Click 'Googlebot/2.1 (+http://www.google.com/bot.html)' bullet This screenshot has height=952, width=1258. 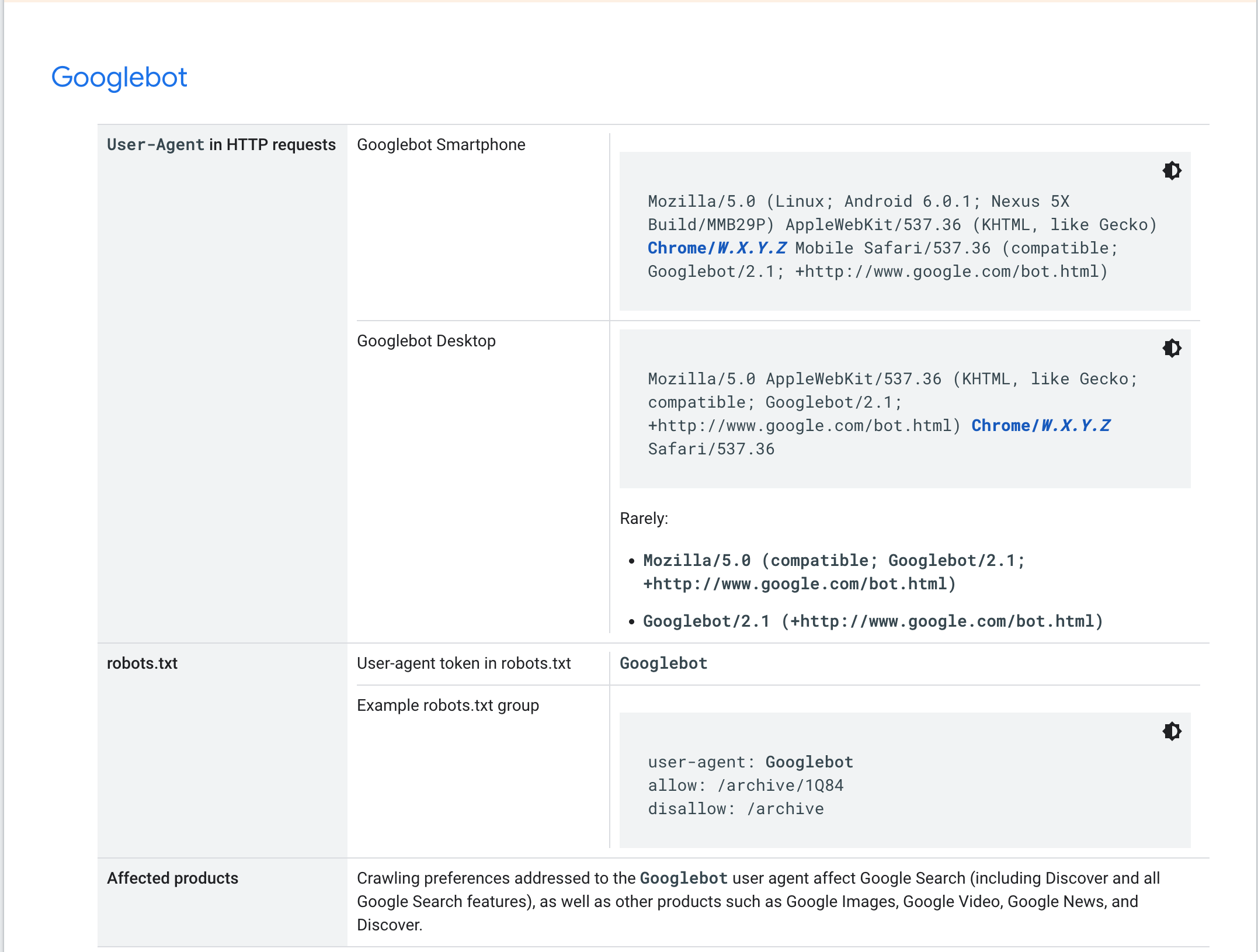(x=873, y=621)
